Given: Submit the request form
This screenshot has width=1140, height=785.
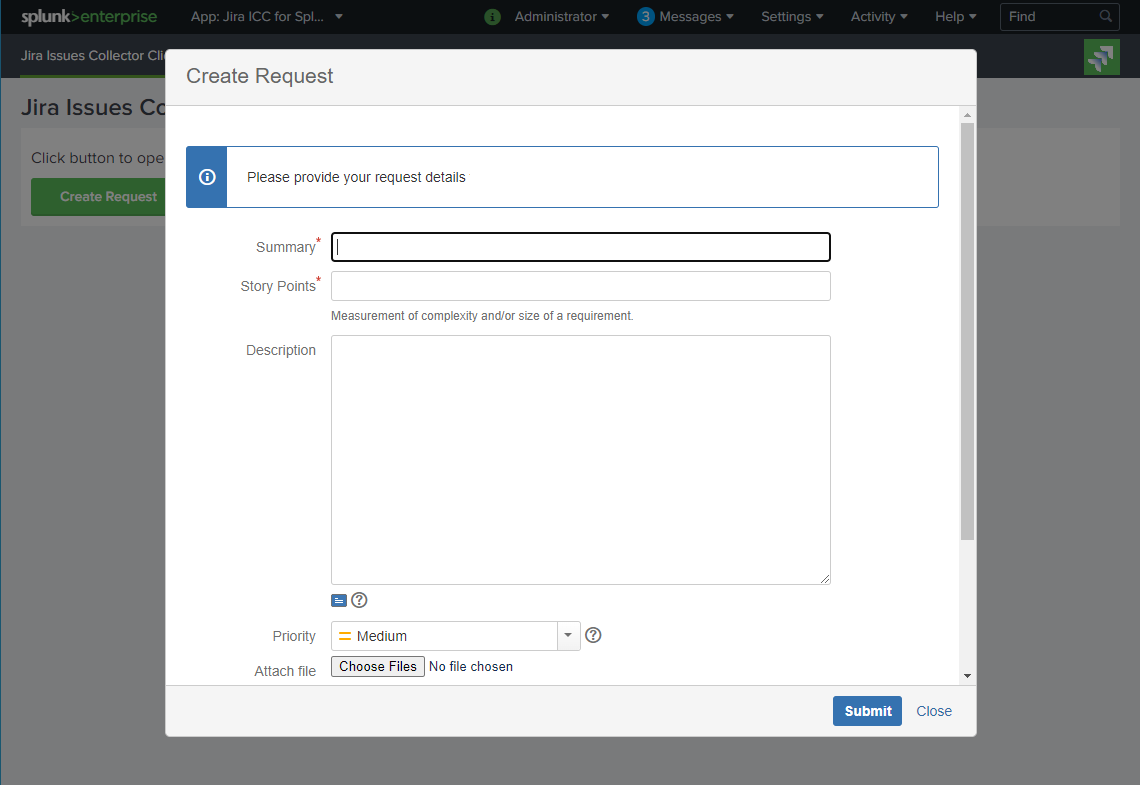Looking at the screenshot, I should (867, 711).
